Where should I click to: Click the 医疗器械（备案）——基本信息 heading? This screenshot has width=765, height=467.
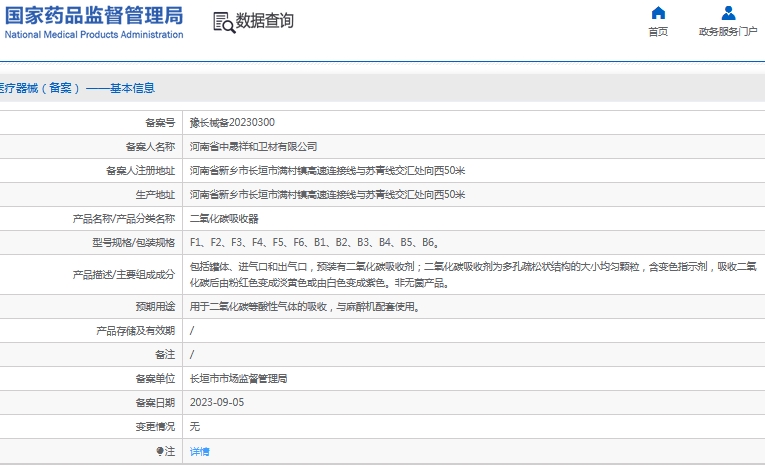click(77, 88)
